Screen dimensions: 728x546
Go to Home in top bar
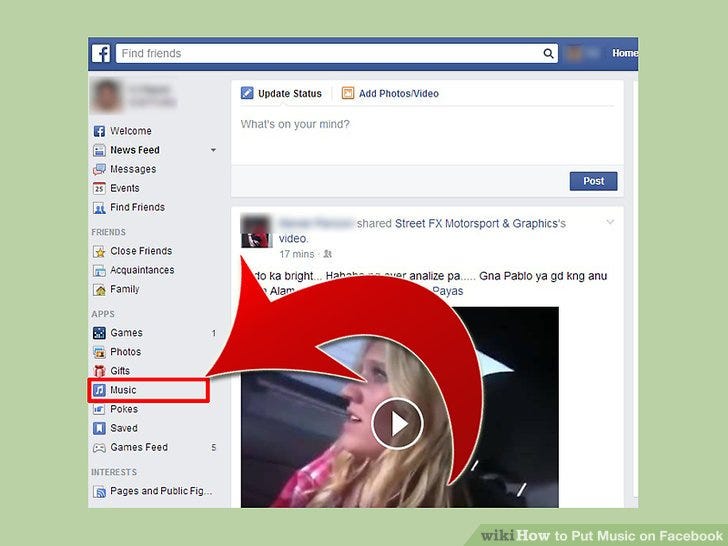point(624,53)
